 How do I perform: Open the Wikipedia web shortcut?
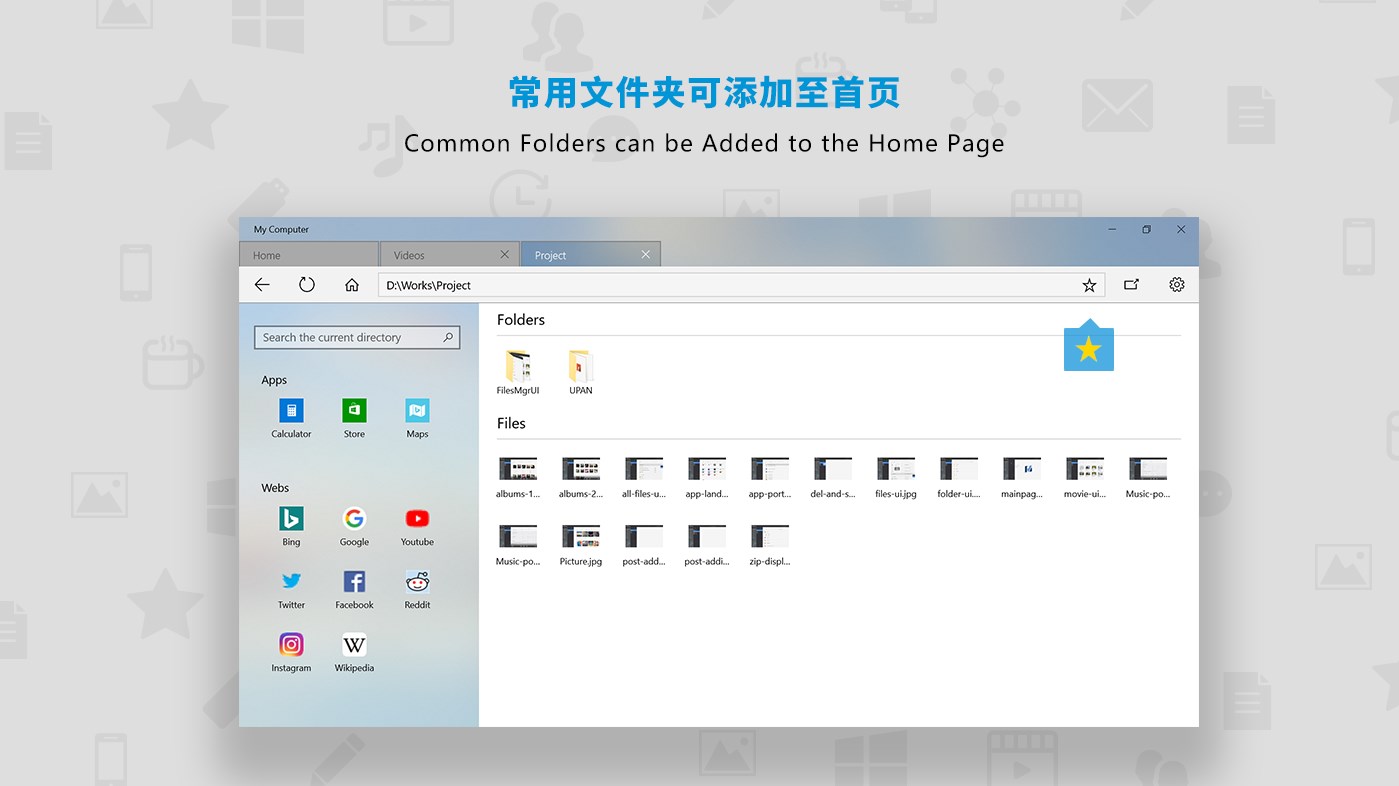[354, 644]
